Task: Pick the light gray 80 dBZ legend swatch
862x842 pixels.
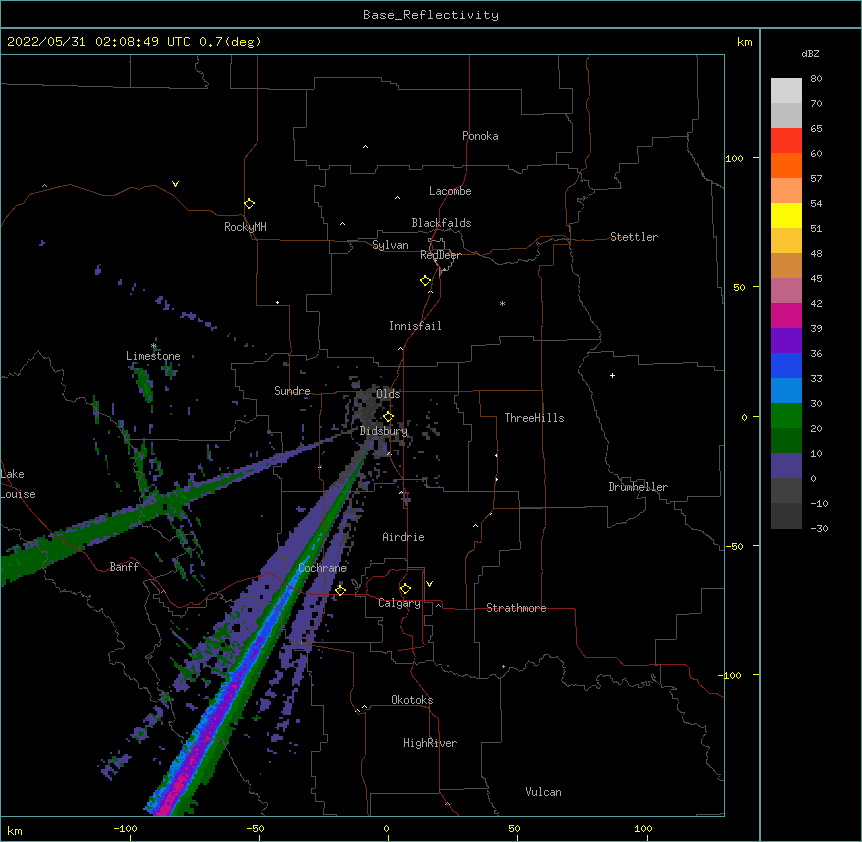Action: click(x=786, y=91)
